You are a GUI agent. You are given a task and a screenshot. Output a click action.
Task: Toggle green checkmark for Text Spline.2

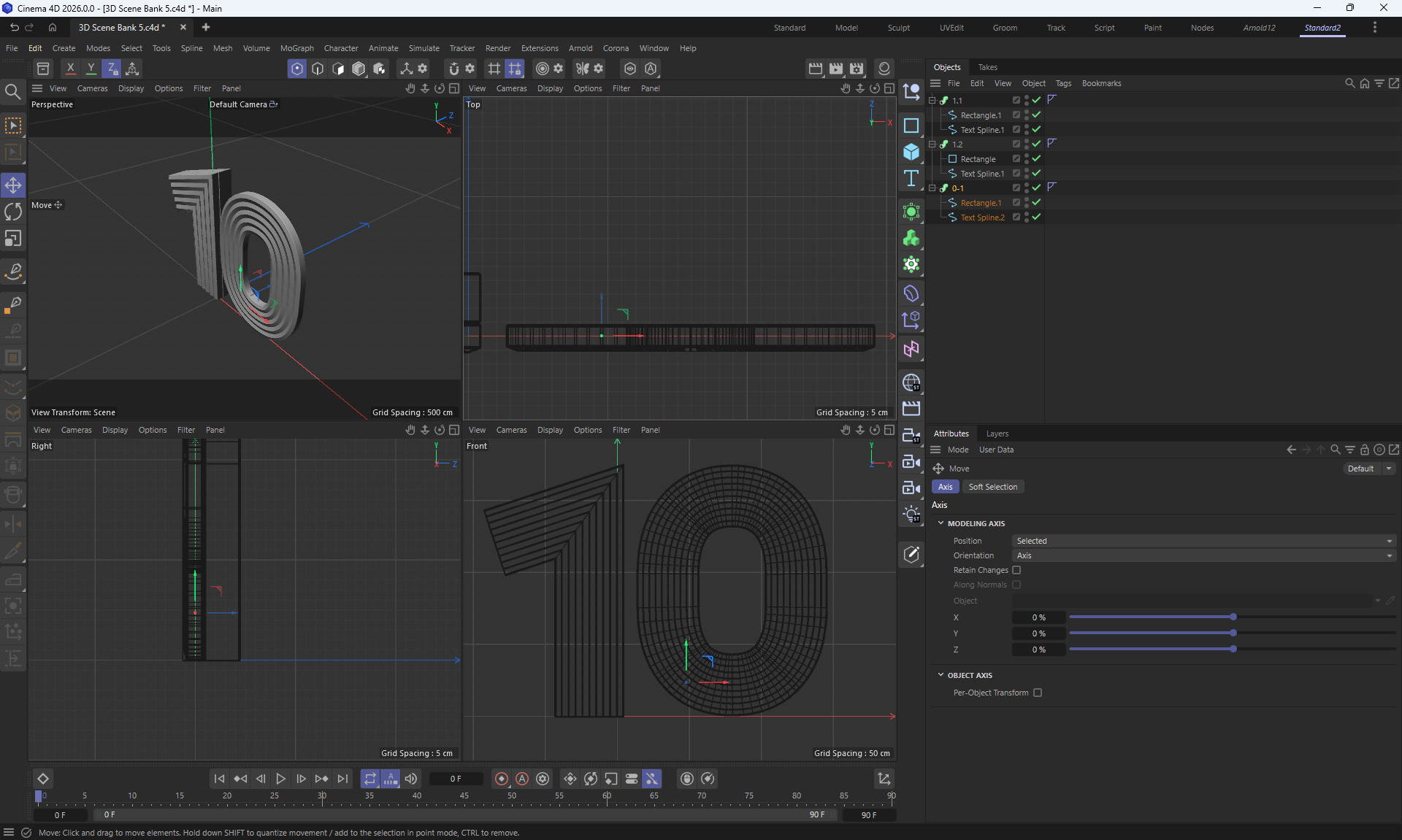pyautogui.click(x=1036, y=217)
